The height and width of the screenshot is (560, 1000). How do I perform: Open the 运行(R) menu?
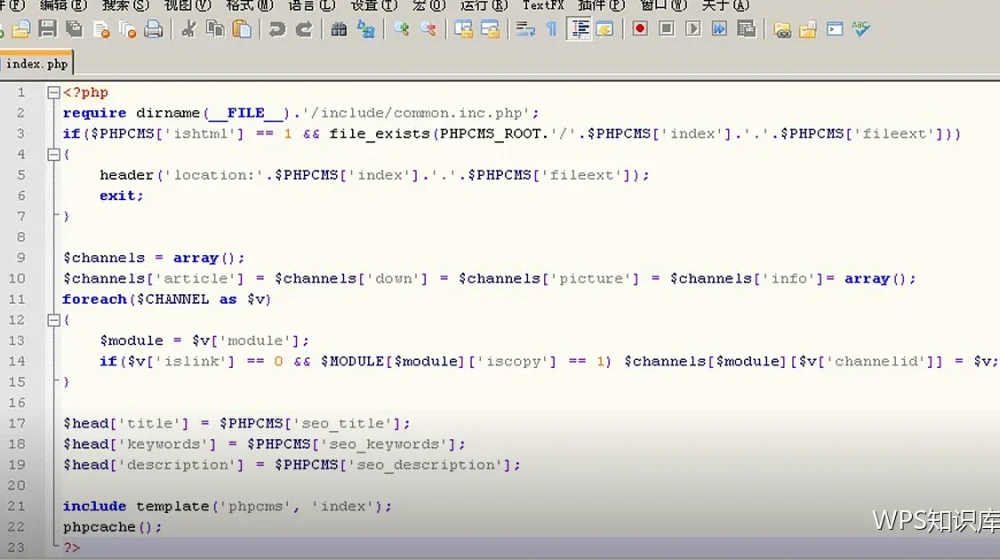(485, 6)
